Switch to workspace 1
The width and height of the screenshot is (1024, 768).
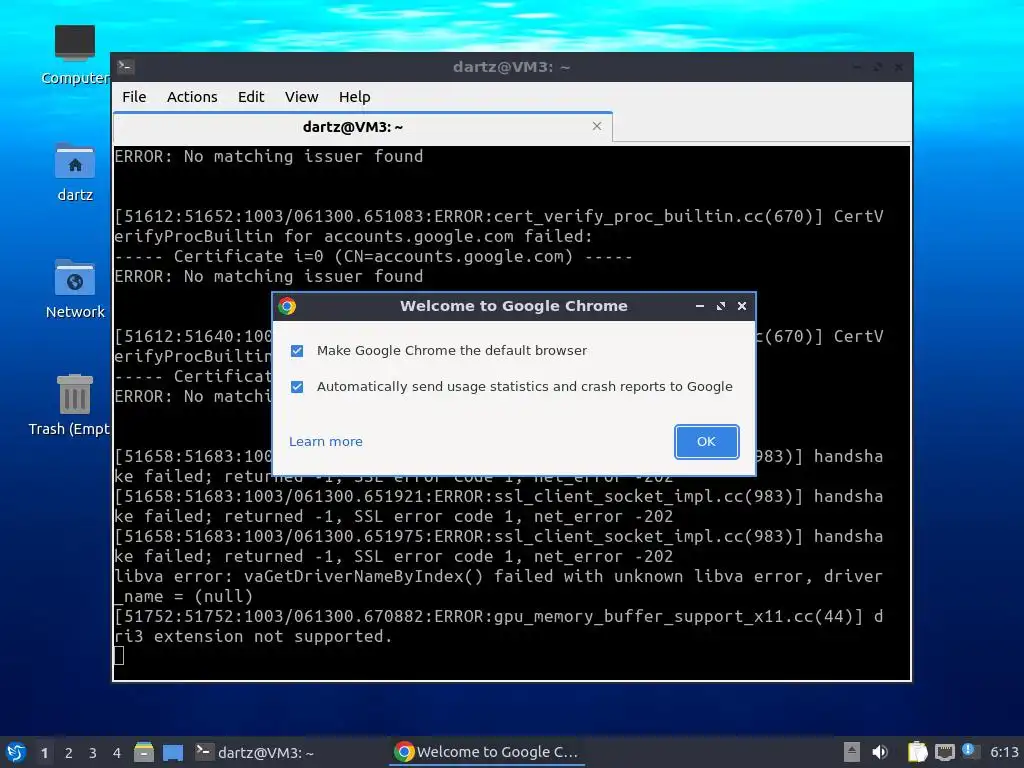pyautogui.click(x=44, y=753)
